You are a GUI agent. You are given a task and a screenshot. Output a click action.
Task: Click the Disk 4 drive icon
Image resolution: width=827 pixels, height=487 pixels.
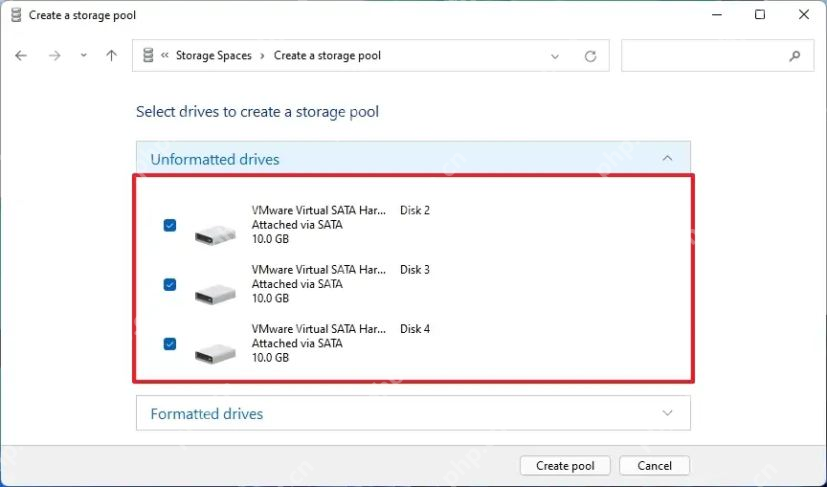pos(215,353)
